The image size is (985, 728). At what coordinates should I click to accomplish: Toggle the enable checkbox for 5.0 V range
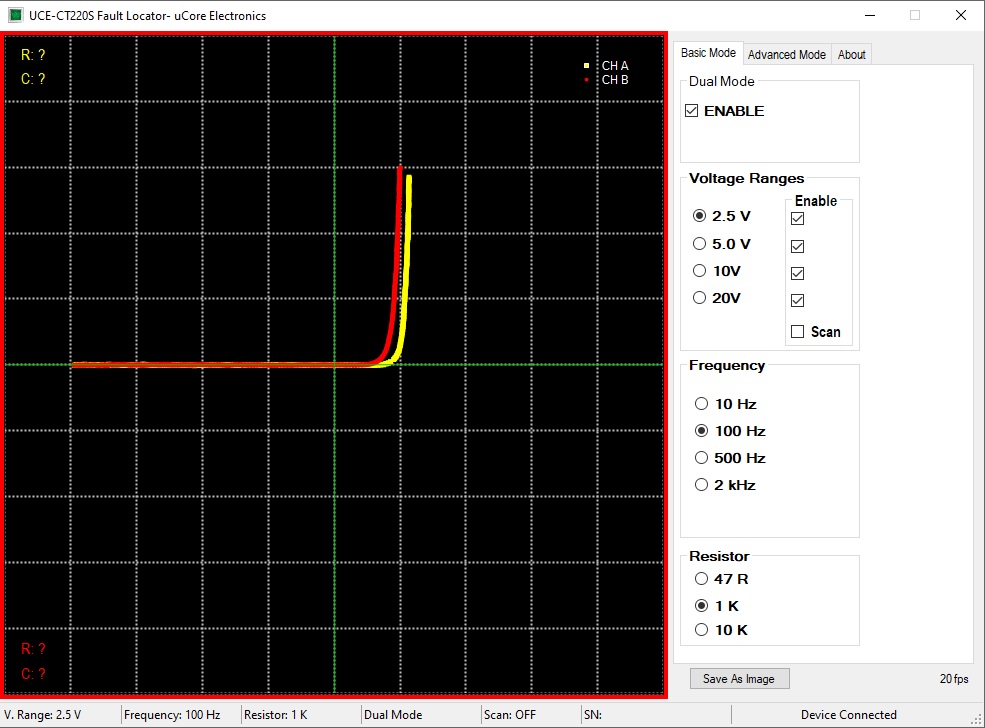click(798, 246)
